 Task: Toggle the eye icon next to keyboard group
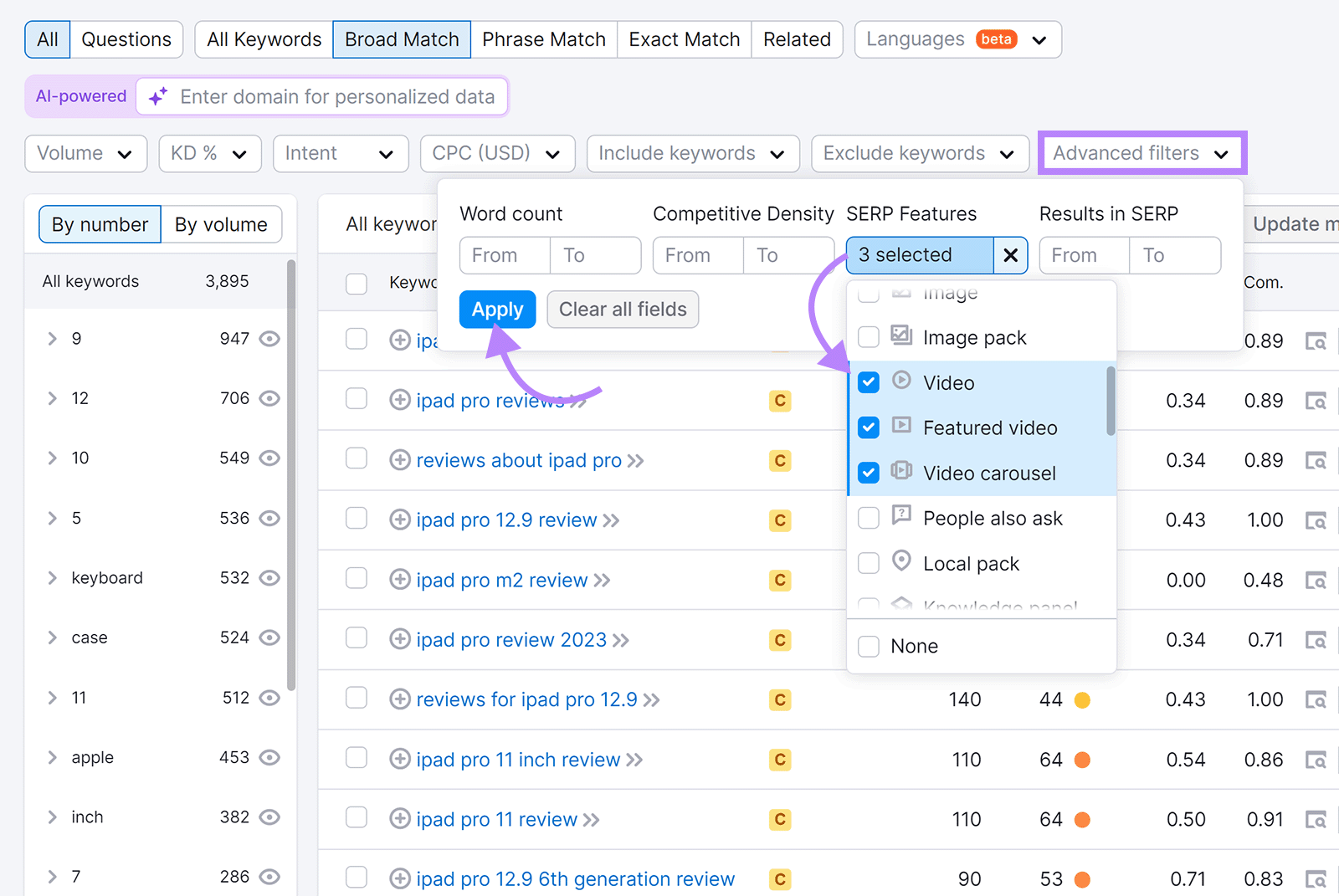pos(269,577)
